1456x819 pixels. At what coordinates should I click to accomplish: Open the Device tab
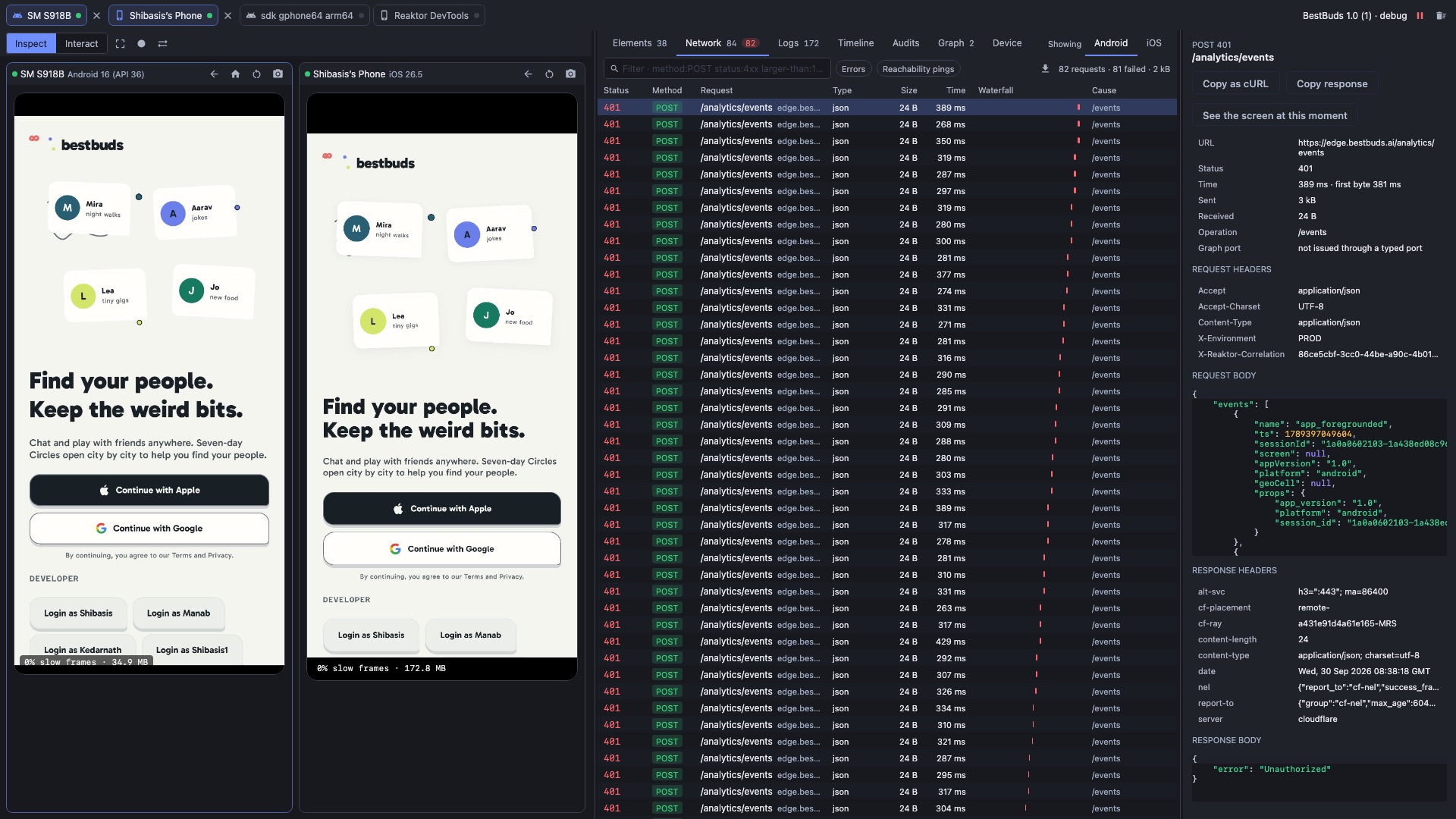1007,43
